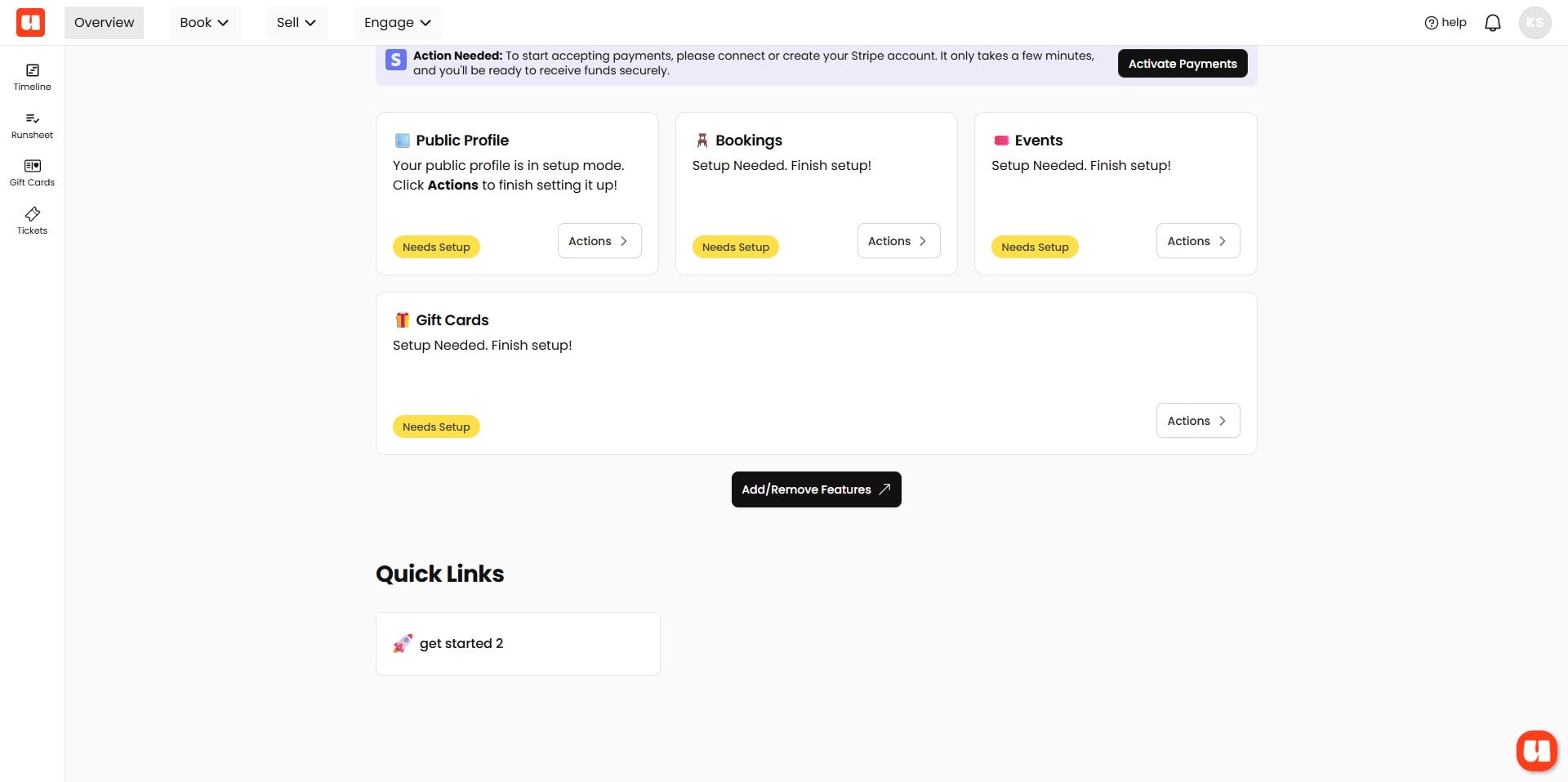The image size is (1568, 782).
Task: Click Add/Remove Features
Action: click(x=815, y=489)
